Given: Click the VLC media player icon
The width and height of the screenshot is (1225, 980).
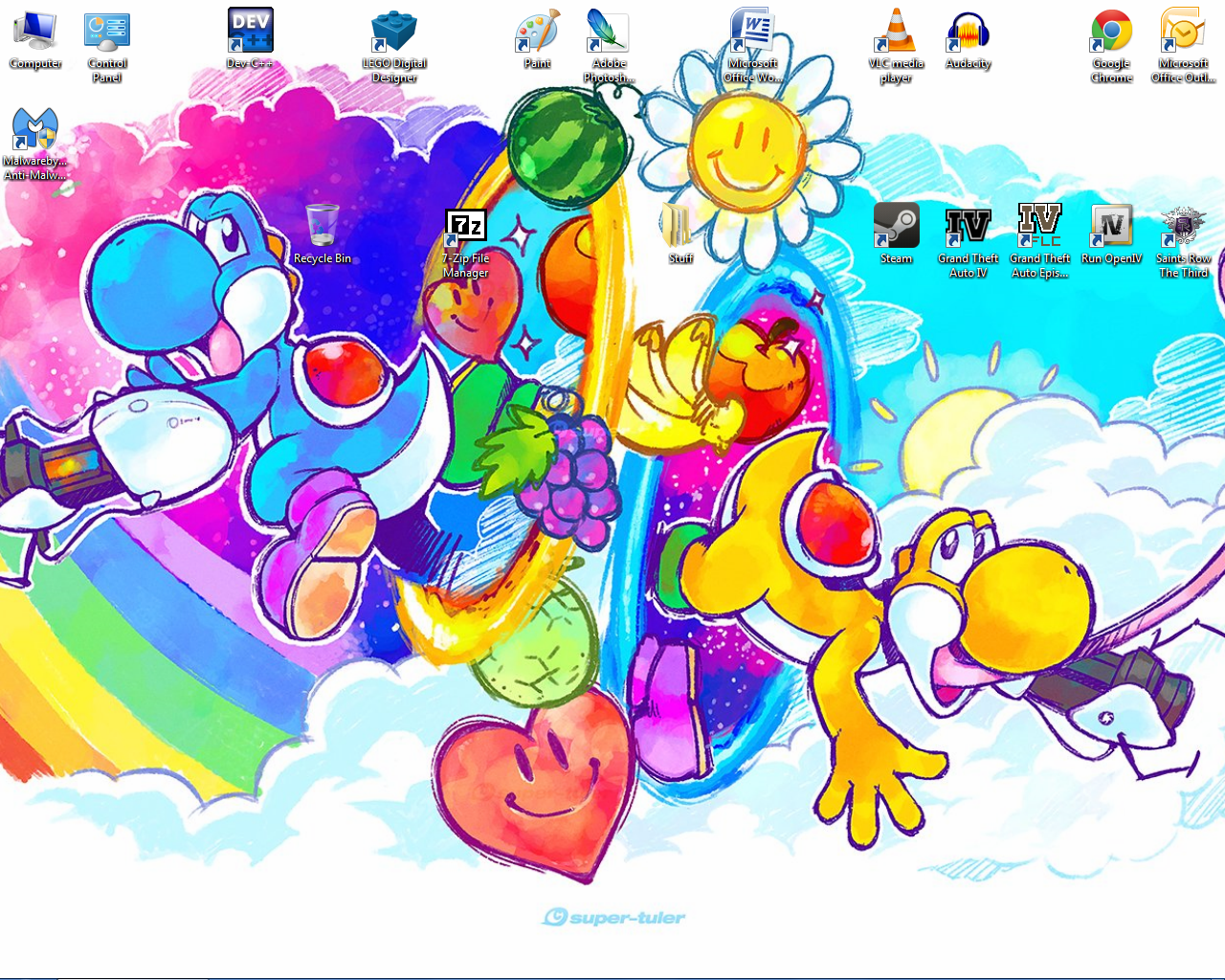Looking at the screenshot, I should click(x=896, y=33).
